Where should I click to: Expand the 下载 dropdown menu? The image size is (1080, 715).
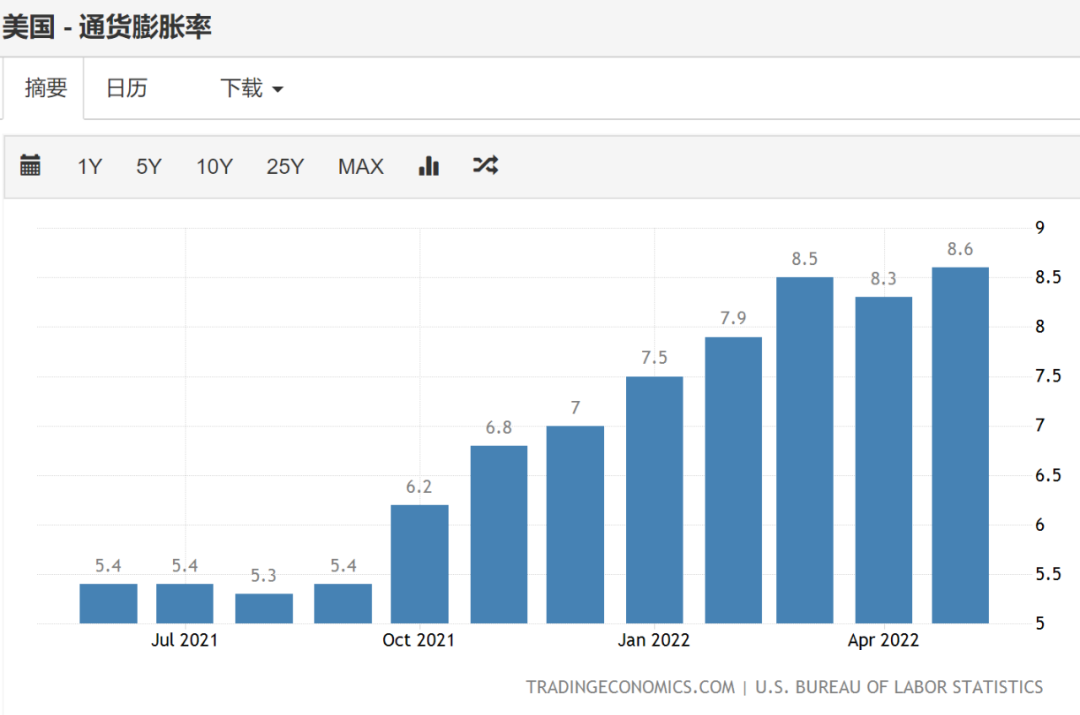(251, 88)
